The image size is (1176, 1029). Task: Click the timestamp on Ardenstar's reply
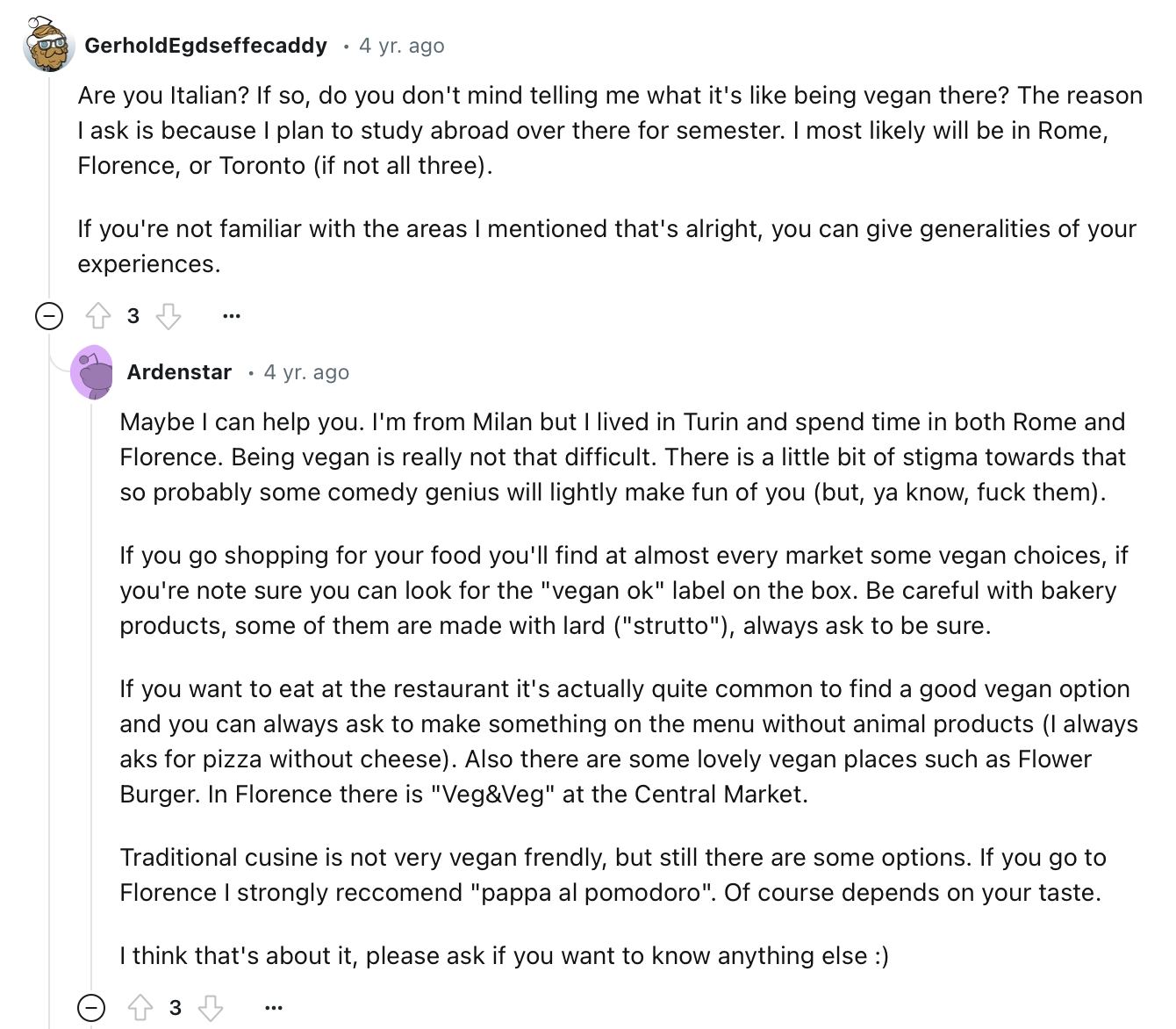pyautogui.click(x=306, y=372)
